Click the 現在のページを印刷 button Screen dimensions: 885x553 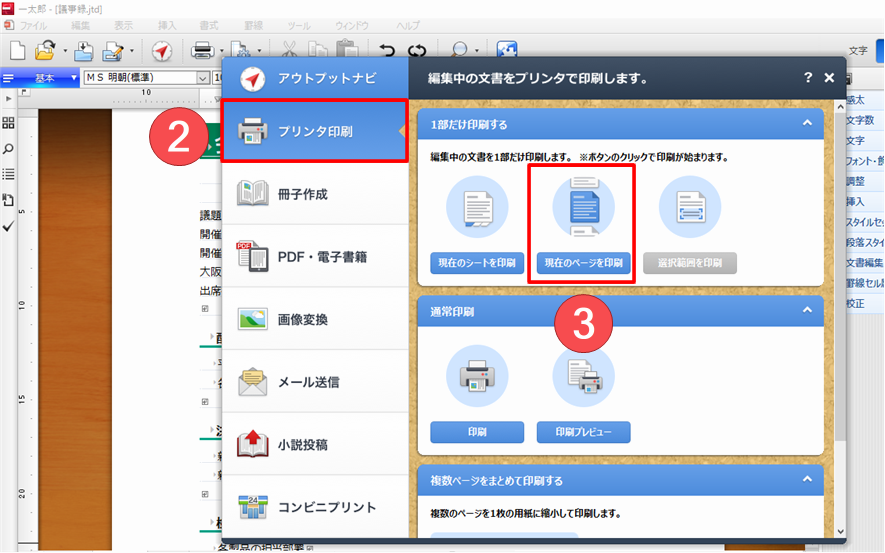point(583,263)
